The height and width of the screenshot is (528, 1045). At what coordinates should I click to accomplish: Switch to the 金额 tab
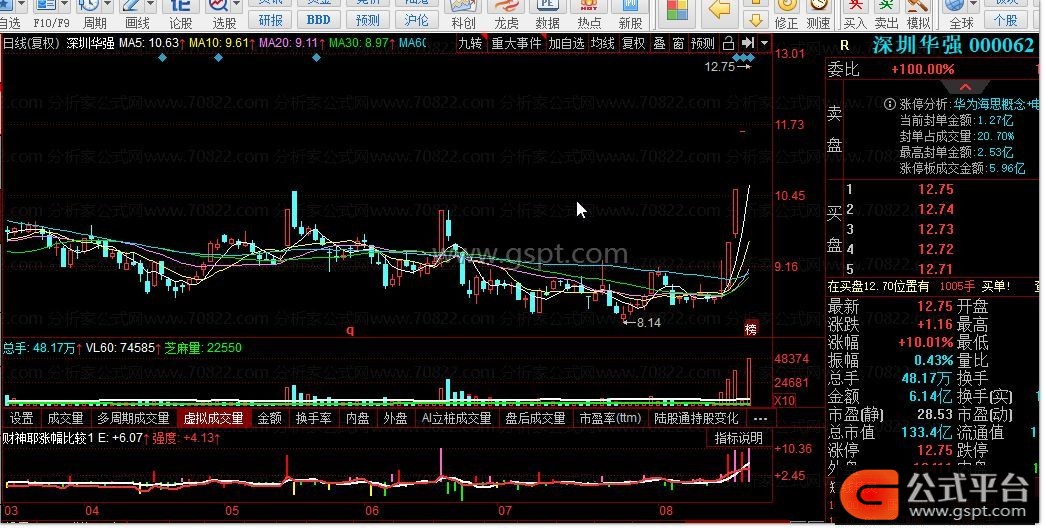269,419
